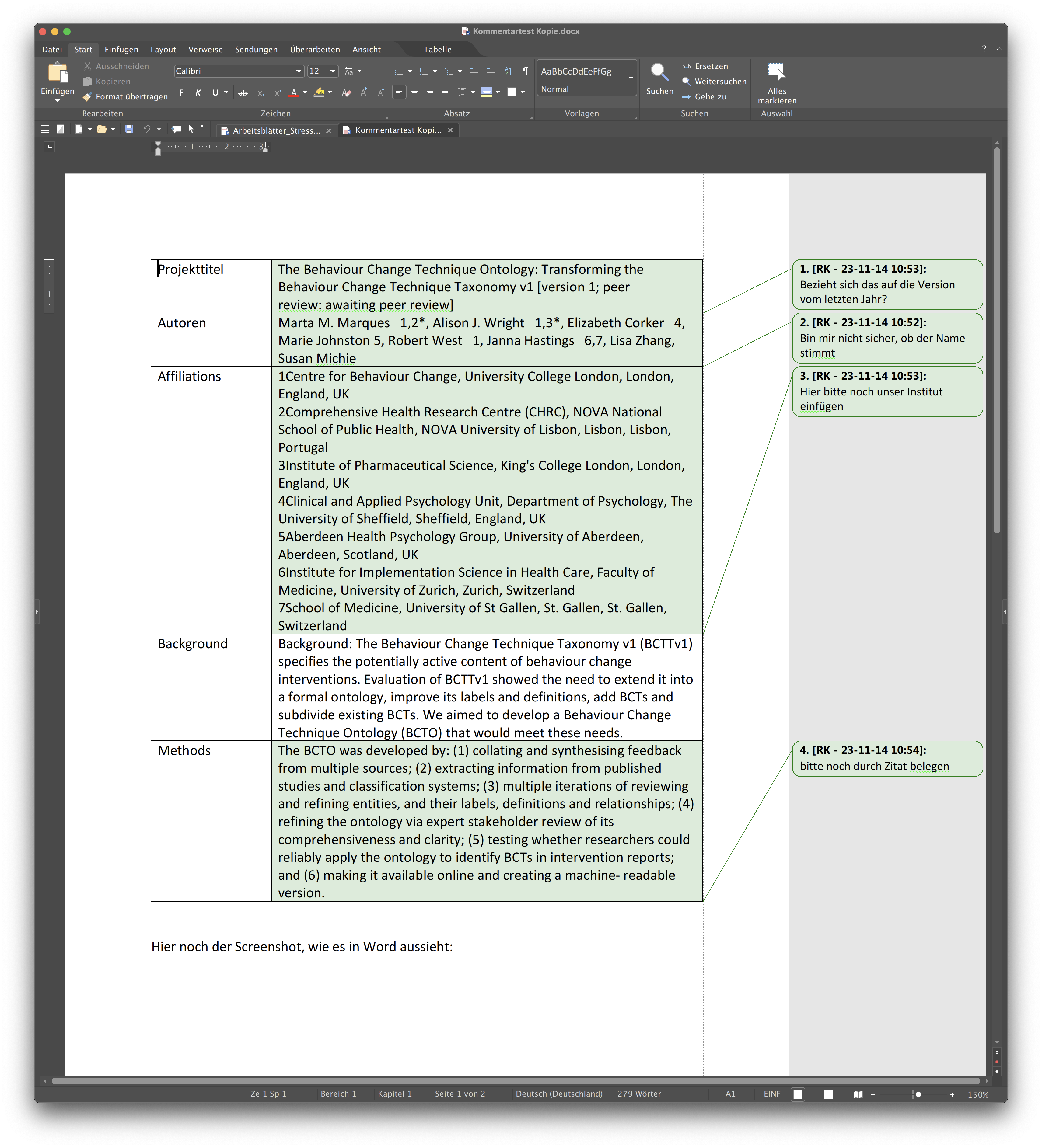This screenshot has height=1148, width=1042.
Task: Click the insert comment speech bubble icon
Action: point(177,129)
